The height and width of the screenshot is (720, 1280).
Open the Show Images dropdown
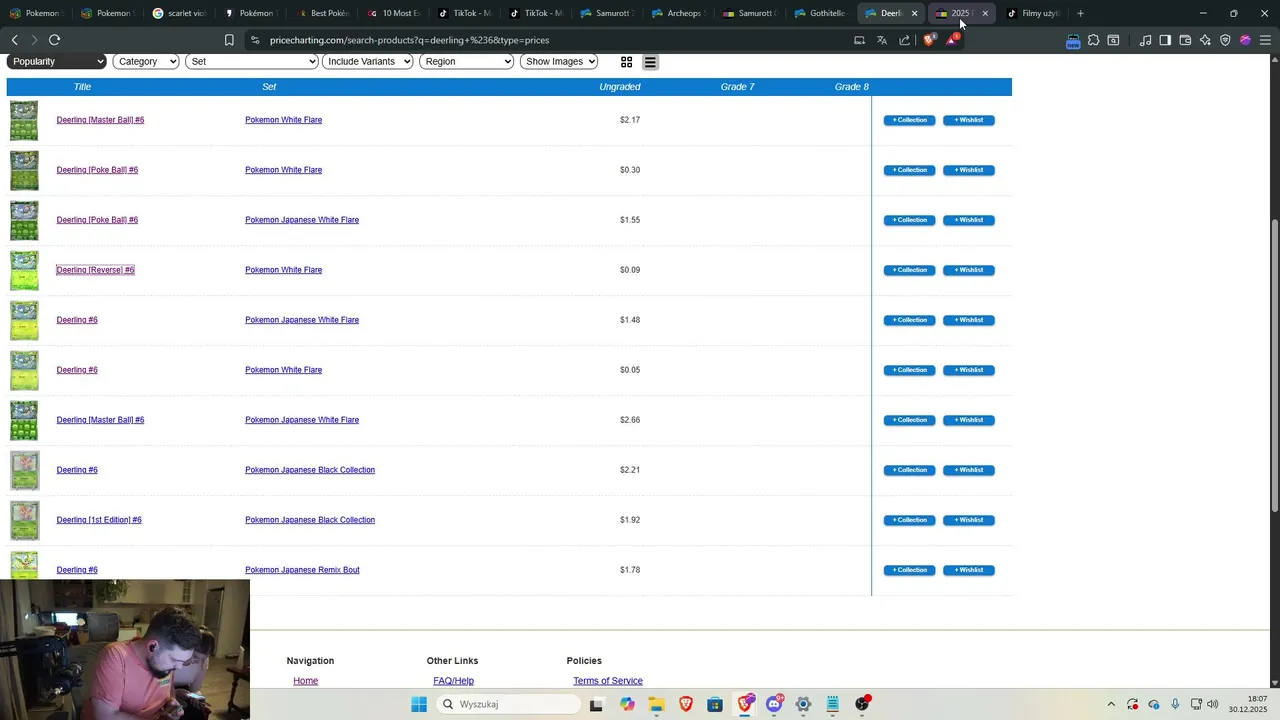[x=559, y=61]
